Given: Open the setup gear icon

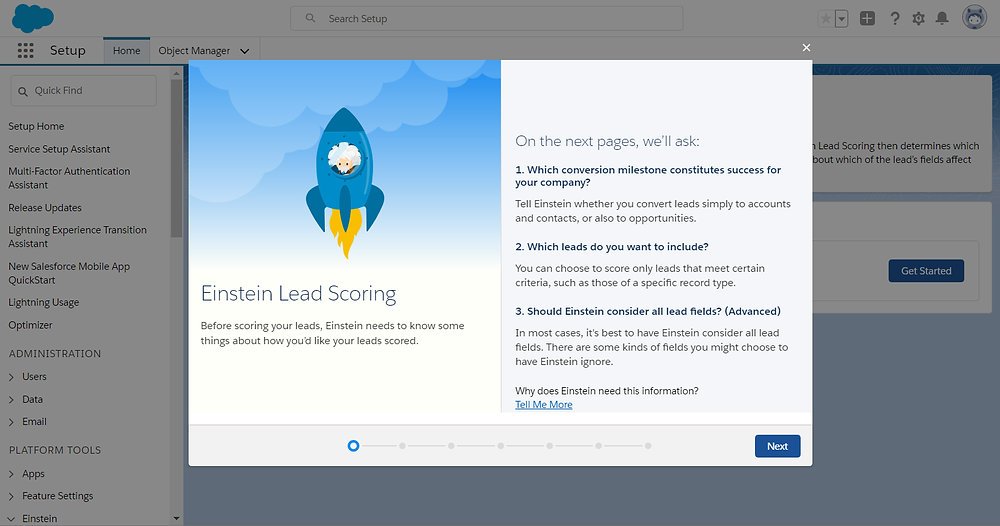Looking at the screenshot, I should click(918, 18).
